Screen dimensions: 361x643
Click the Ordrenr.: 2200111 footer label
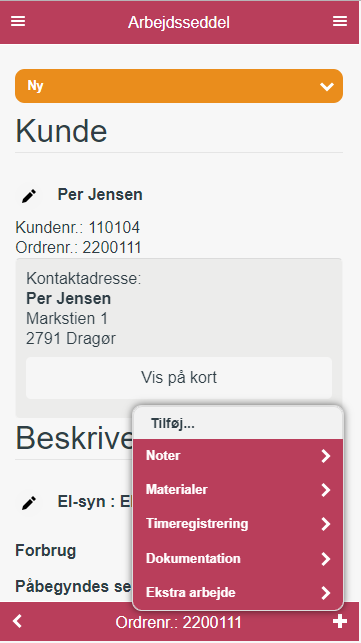click(178, 622)
